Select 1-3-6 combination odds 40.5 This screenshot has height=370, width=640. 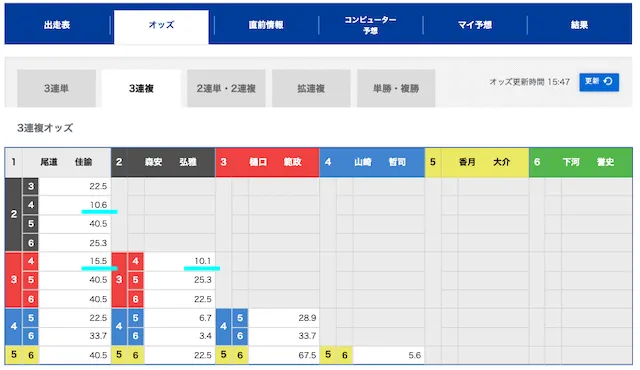pyautogui.click(x=75, y=299)
